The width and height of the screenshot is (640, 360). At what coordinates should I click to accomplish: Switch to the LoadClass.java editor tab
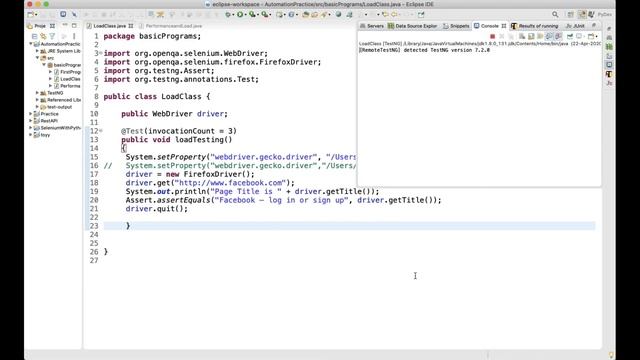coord(109,26)
